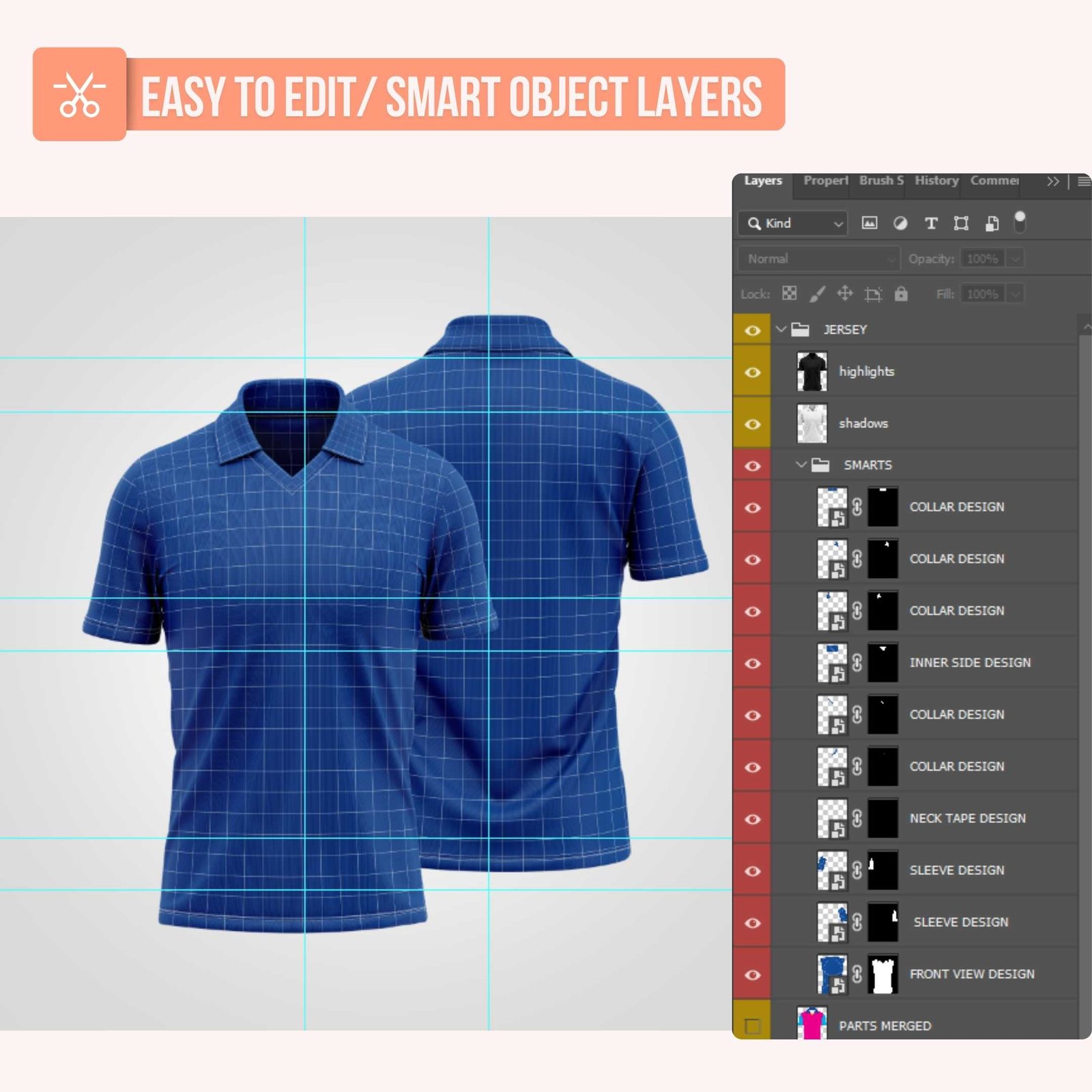Switch to the Layers tab

[763, 181]
